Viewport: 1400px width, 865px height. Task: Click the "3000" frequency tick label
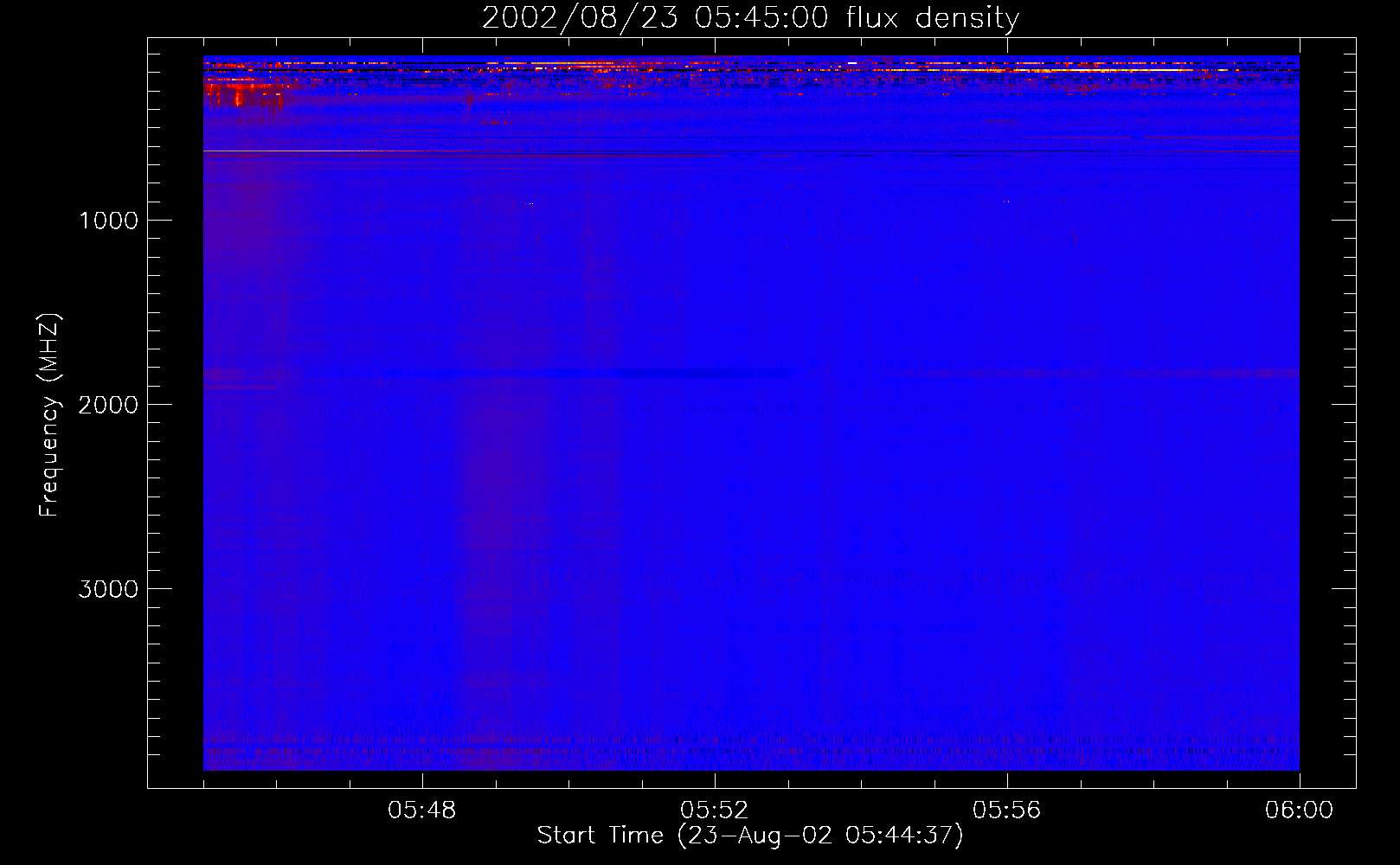[x=108, y=589]
